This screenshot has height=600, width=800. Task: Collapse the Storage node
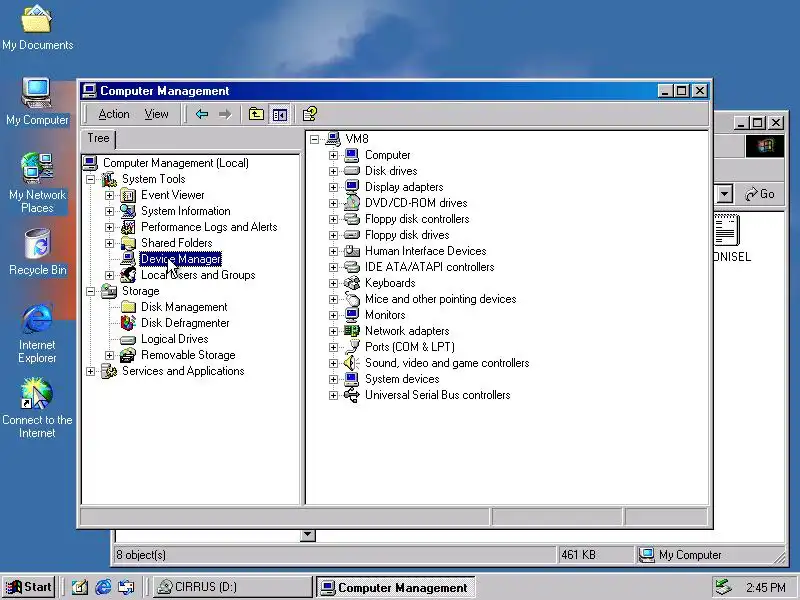tap(90, 291)
